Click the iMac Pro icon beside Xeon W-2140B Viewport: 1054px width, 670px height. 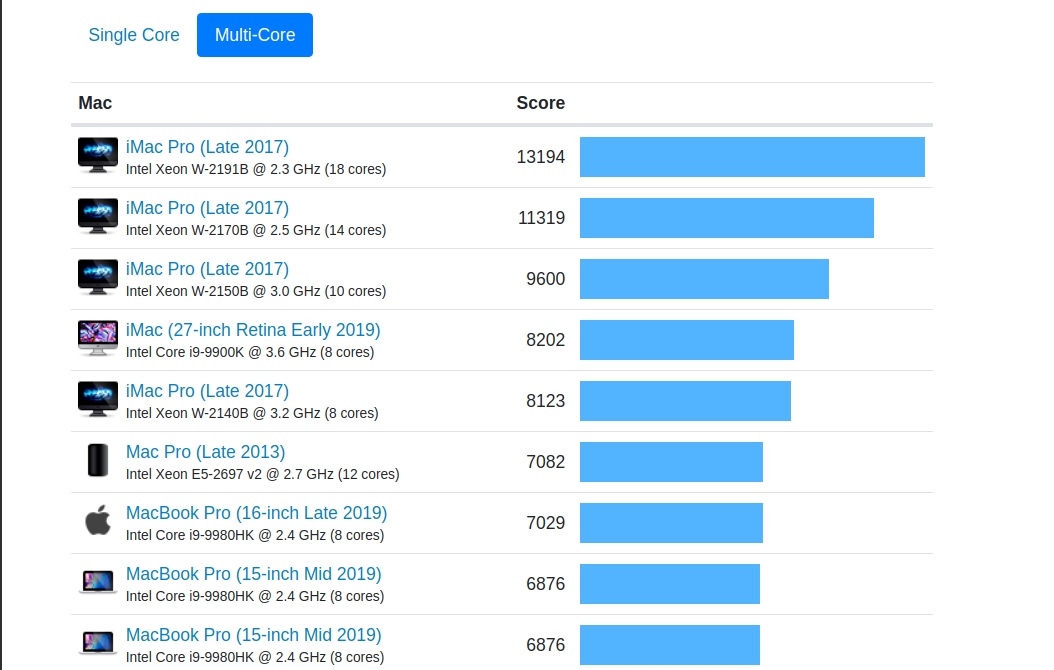(98, 400)
